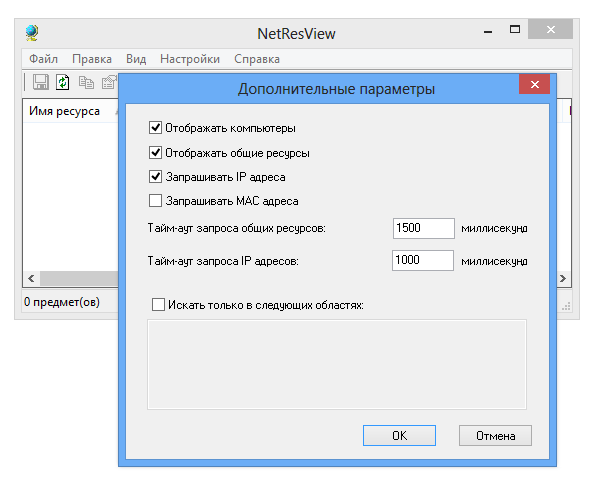Confirm the dialog with OK button

399,436
